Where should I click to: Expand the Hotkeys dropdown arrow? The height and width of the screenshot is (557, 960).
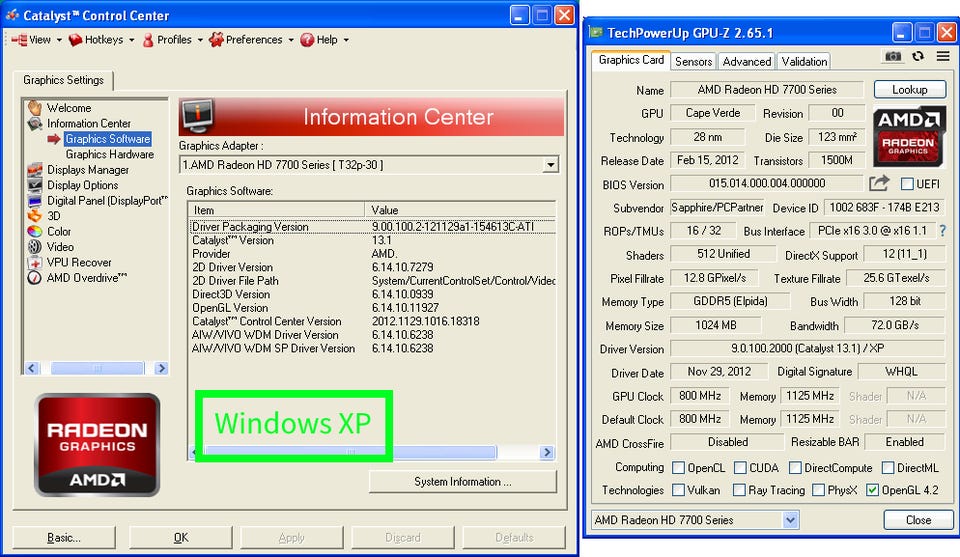(x=132, y=40)
